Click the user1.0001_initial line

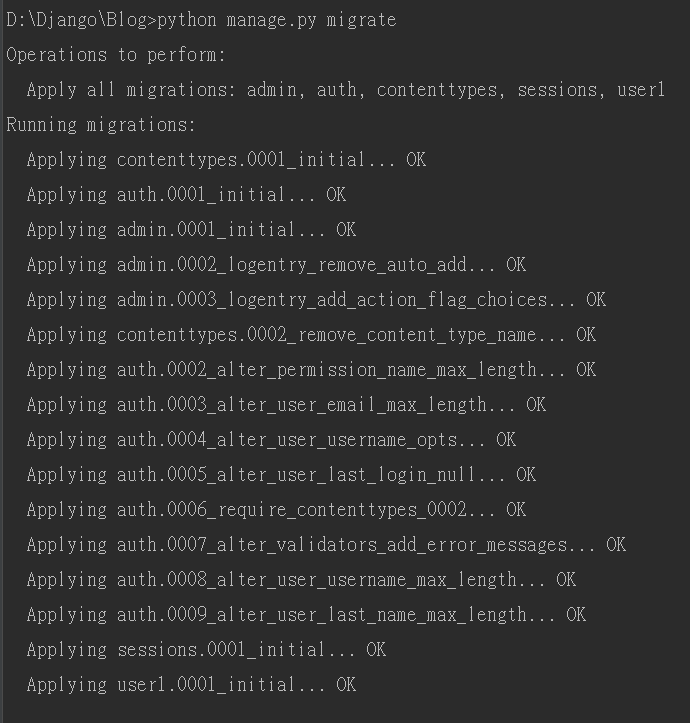(x=191, y=686)
